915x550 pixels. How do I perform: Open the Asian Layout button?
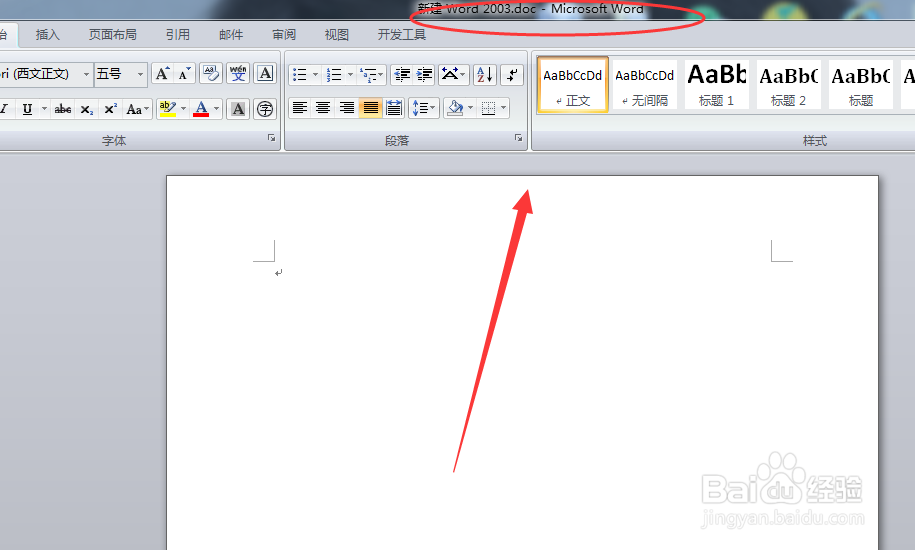click(x=453, y=74)
